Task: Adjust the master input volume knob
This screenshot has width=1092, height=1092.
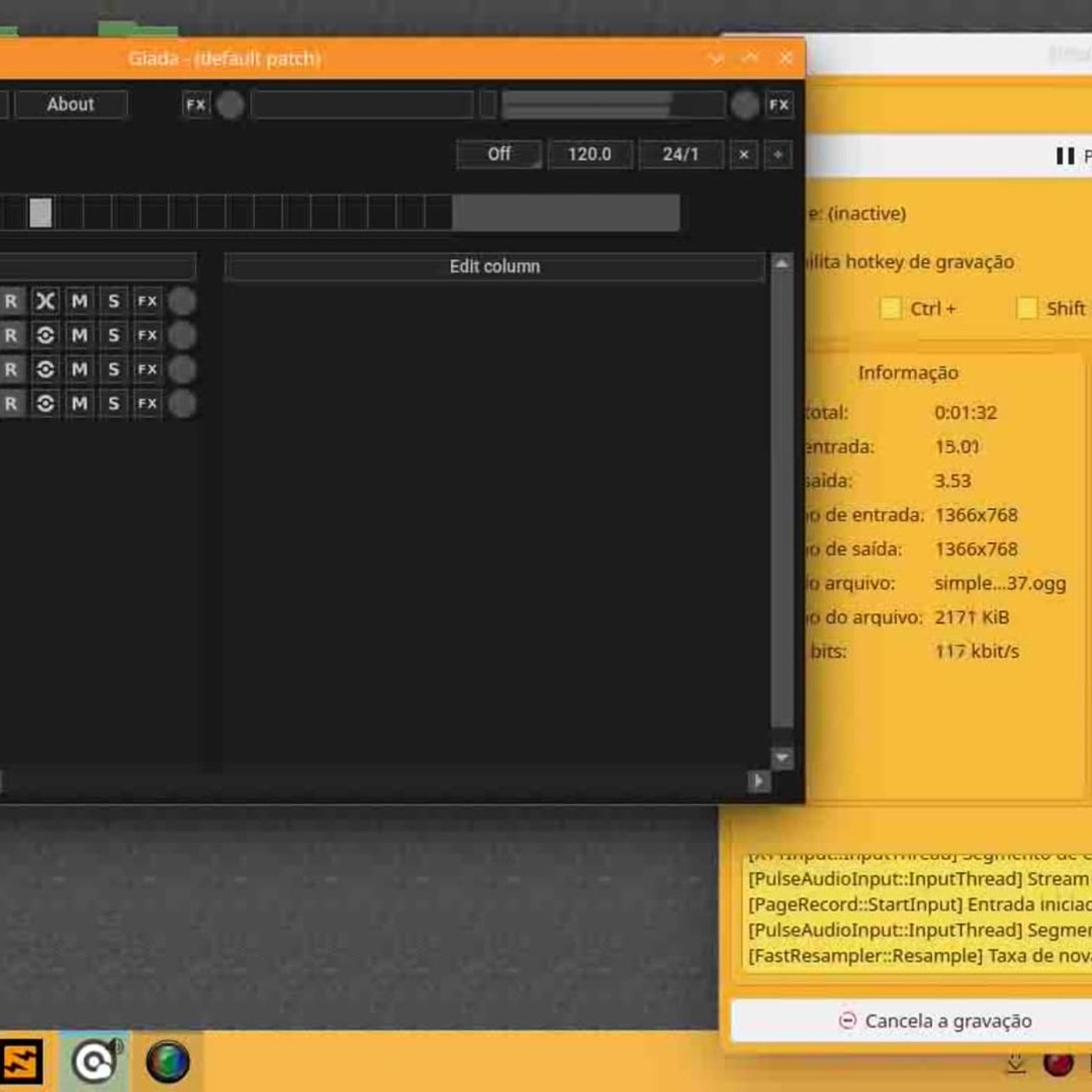Action: click(230, 105)
